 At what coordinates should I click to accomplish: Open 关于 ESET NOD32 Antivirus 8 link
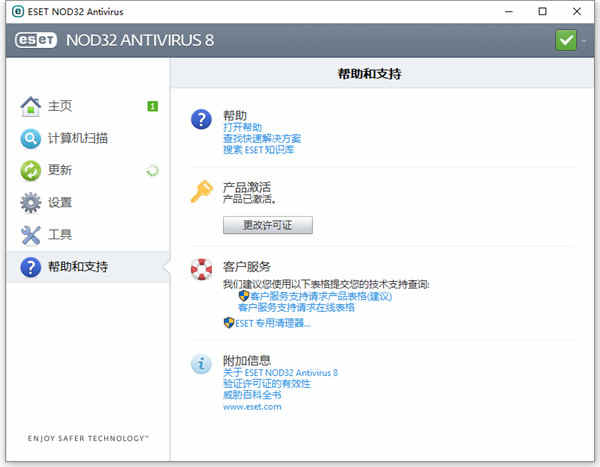coord(280,372)
